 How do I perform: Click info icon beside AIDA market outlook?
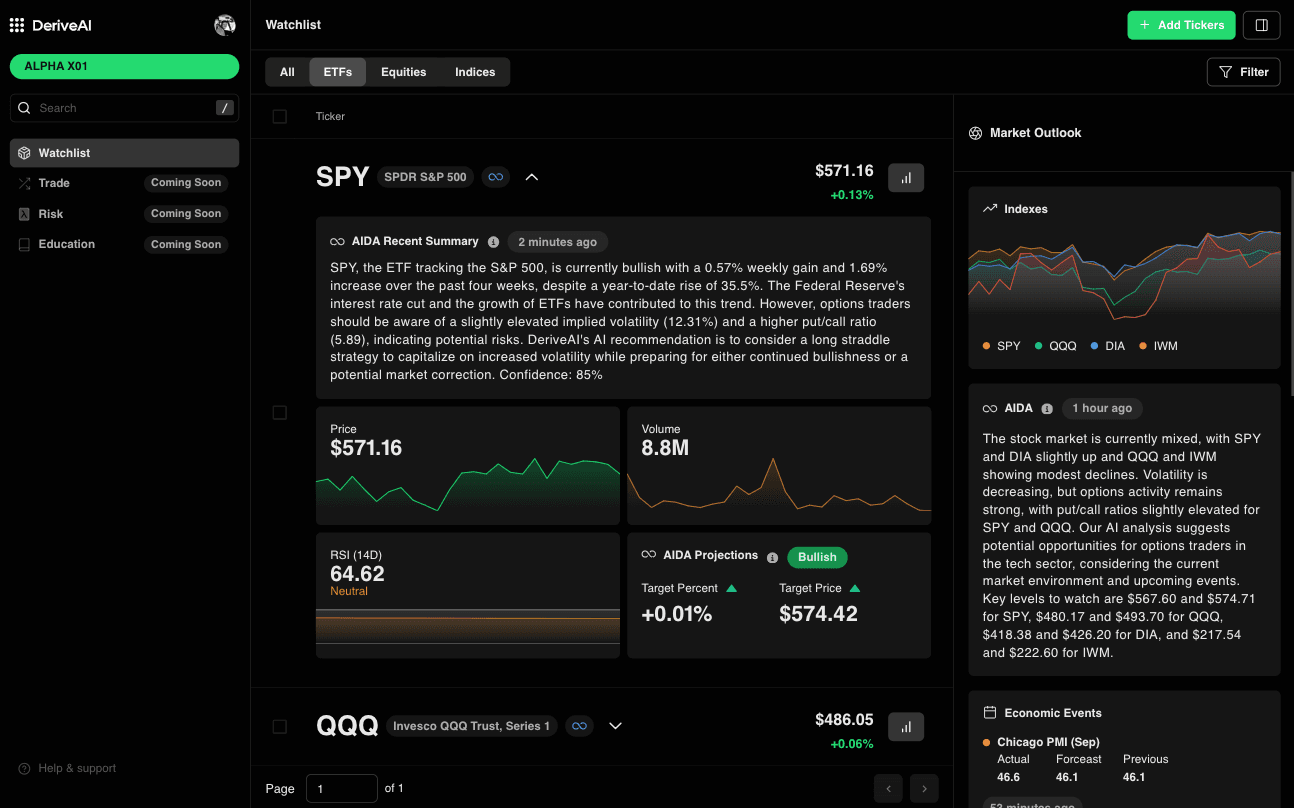coord(1047,409)
